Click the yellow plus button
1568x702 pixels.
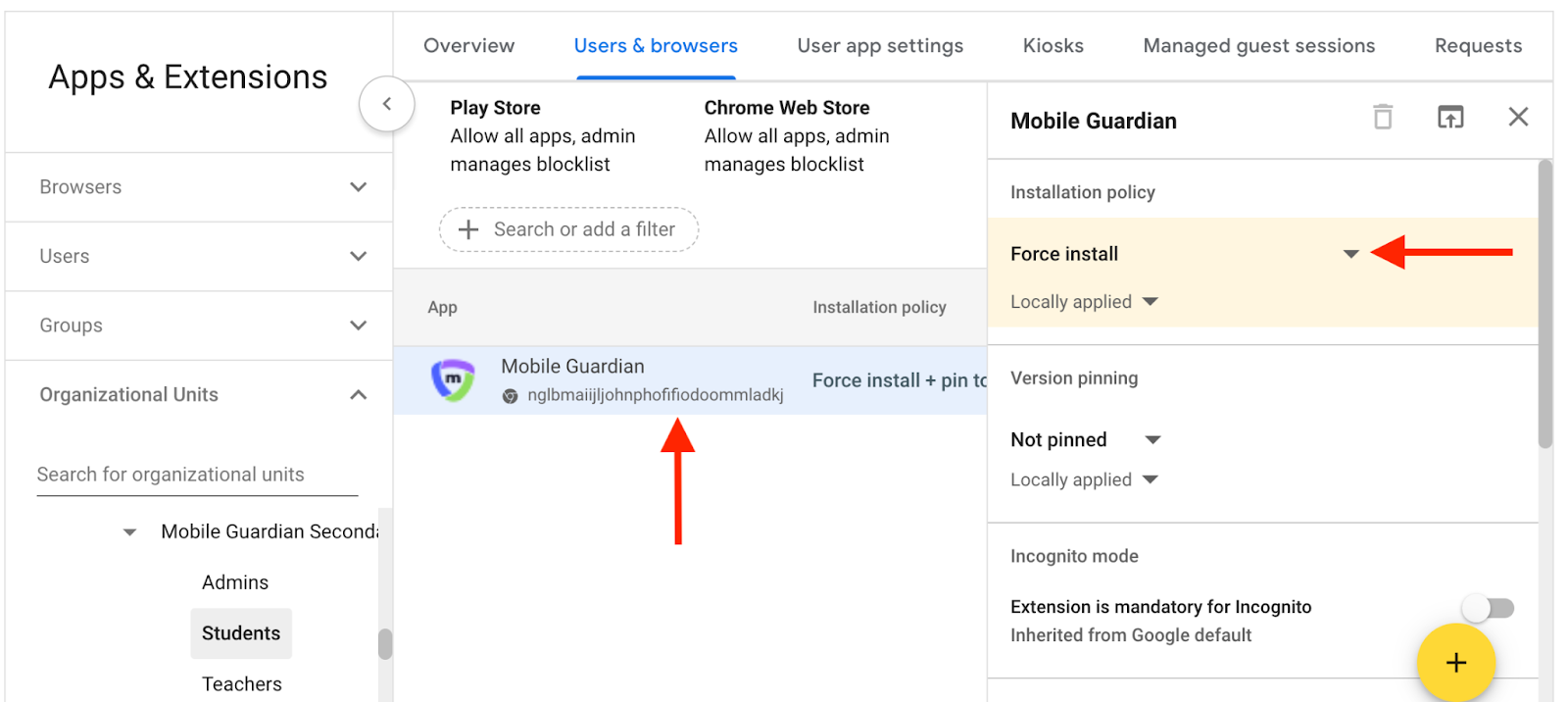click(x=1455, y=663)
